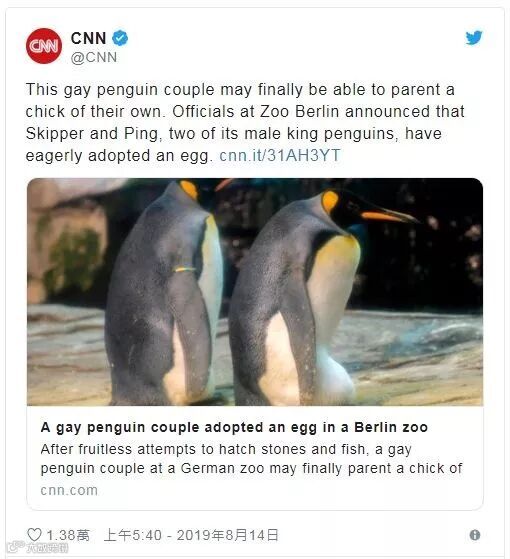Click the info icon at tweet bottom
The width and height of the screenshot is (510, 559).
tap(475, 535)
